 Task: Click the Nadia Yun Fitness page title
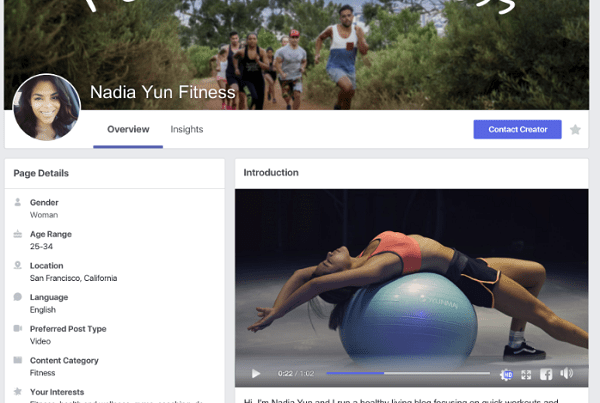(x=163, y=92)
